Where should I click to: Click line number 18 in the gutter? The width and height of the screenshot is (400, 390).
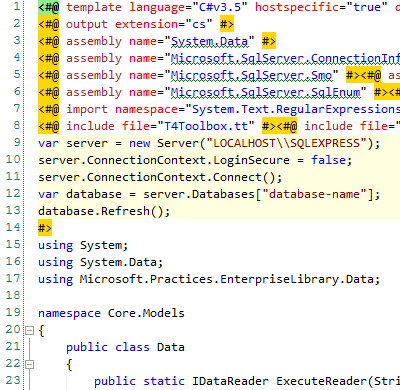click(13, 295)
